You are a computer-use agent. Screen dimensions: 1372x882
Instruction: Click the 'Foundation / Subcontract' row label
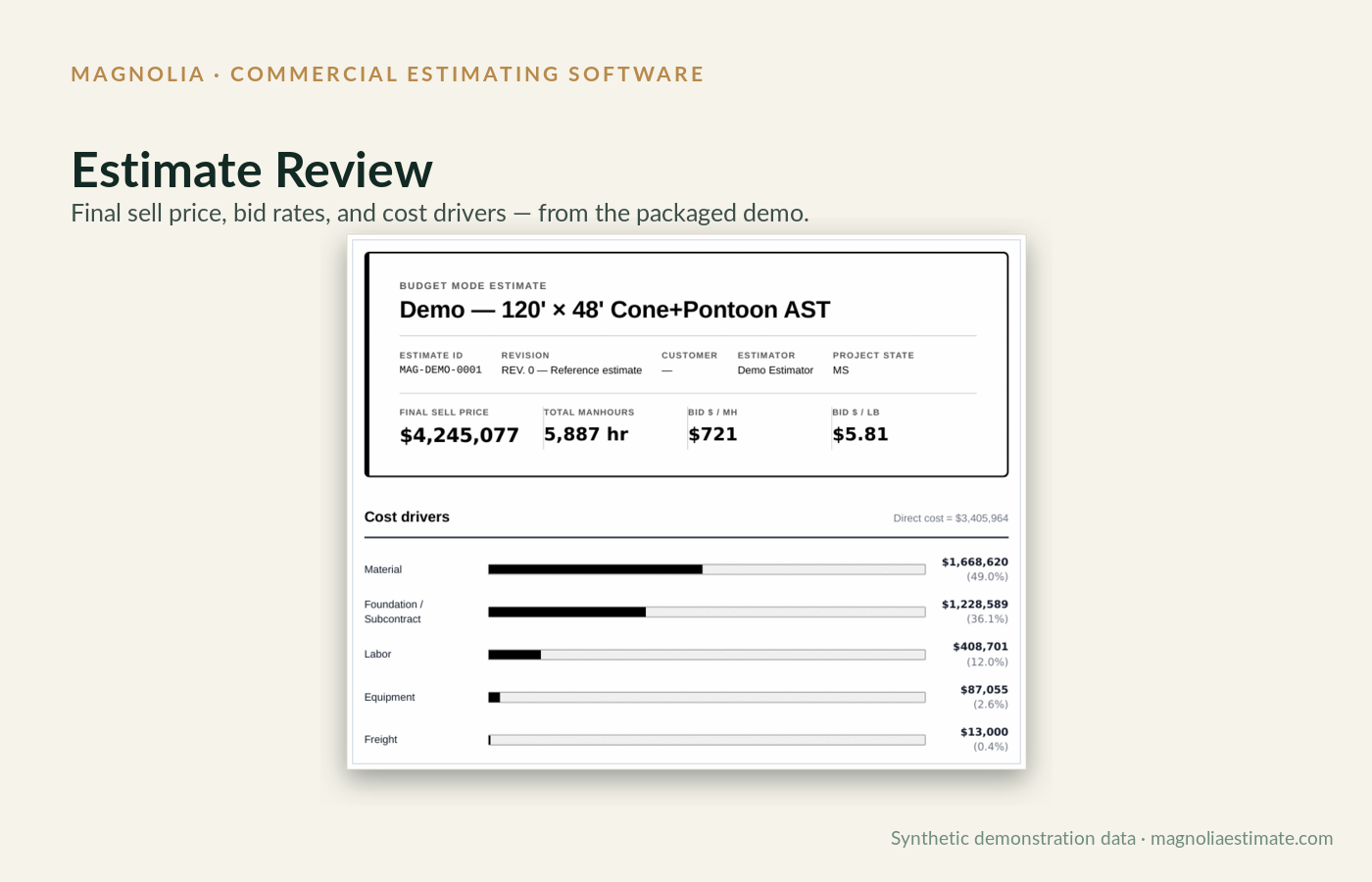point(394,612)
